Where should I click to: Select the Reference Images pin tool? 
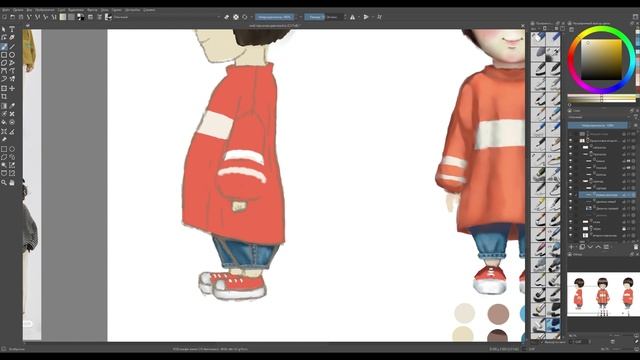4,140
